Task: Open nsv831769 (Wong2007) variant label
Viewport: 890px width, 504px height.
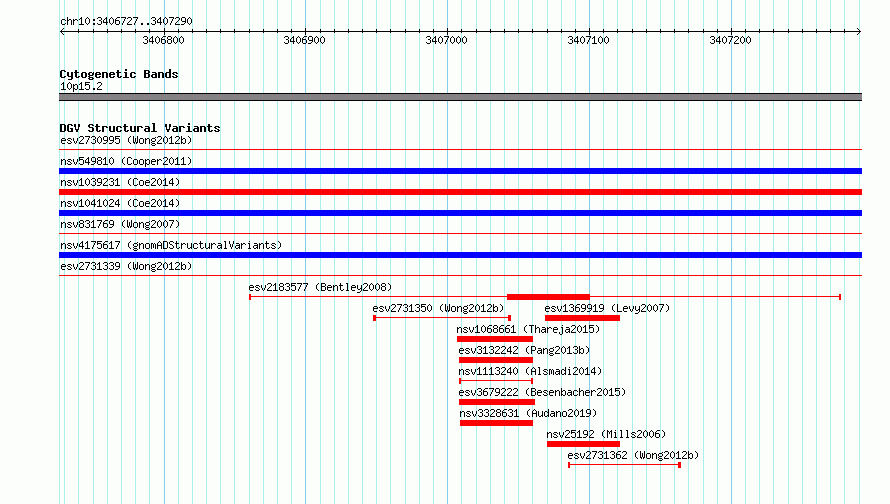Action: [x=120, y=224]
